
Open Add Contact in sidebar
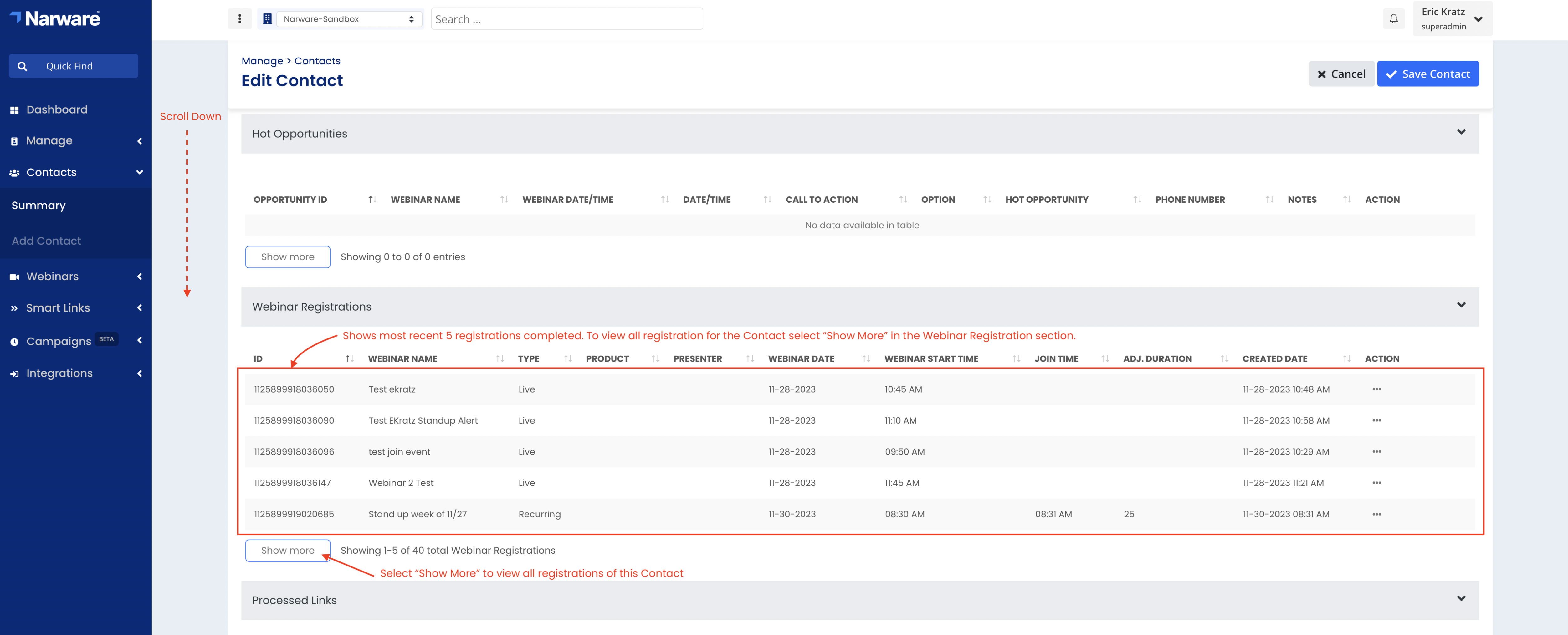pos(46,241)
